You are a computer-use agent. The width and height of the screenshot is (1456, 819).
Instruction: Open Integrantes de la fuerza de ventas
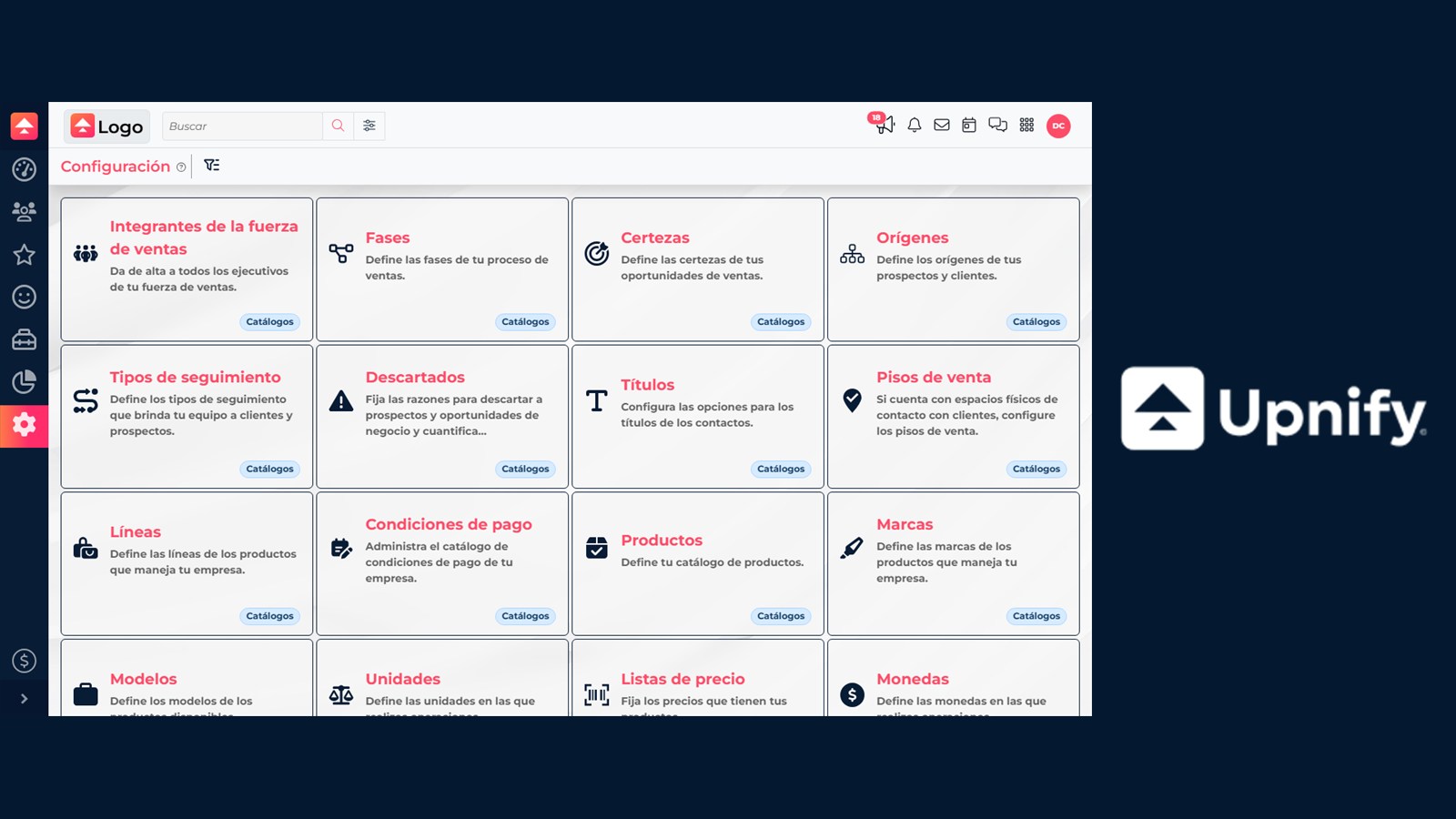pos(187,269)
